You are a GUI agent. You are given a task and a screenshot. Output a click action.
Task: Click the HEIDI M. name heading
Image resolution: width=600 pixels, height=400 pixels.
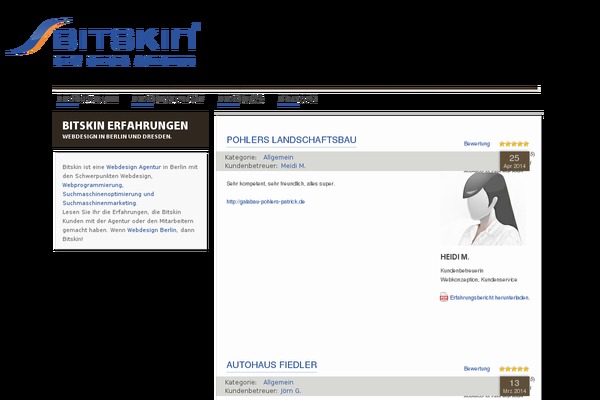coord(455,257)
